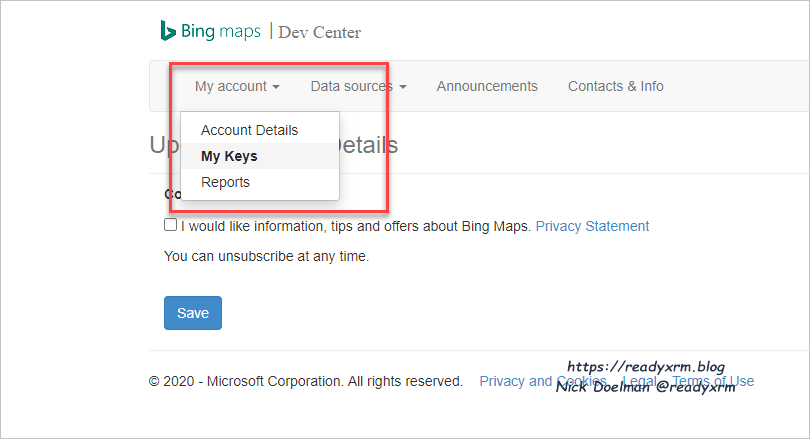810x439 pixels.
Task: Click the Bing 'b' logo icon
Action: coord(168,30)
